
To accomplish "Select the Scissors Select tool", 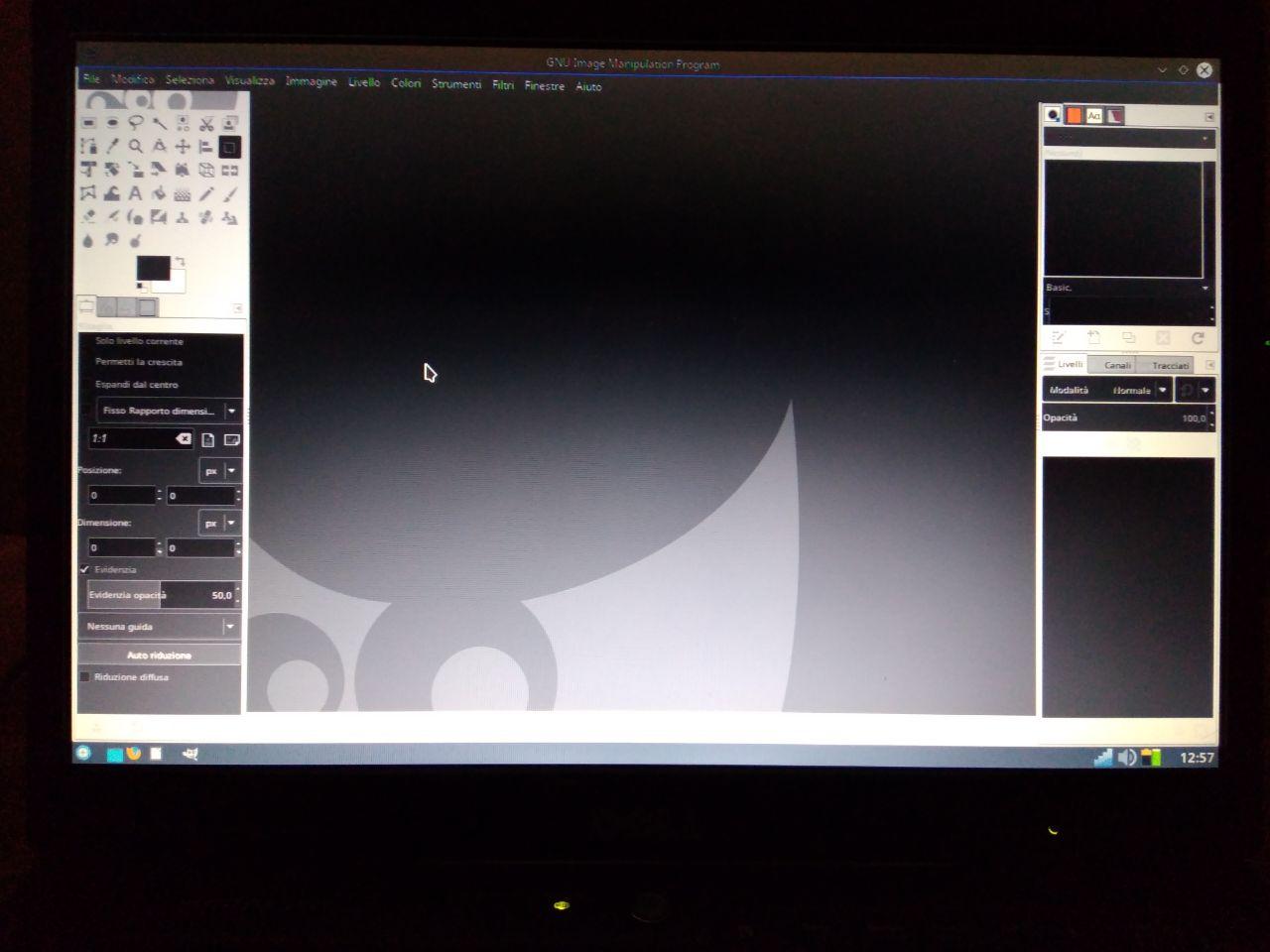I will (x=206, y=124).
